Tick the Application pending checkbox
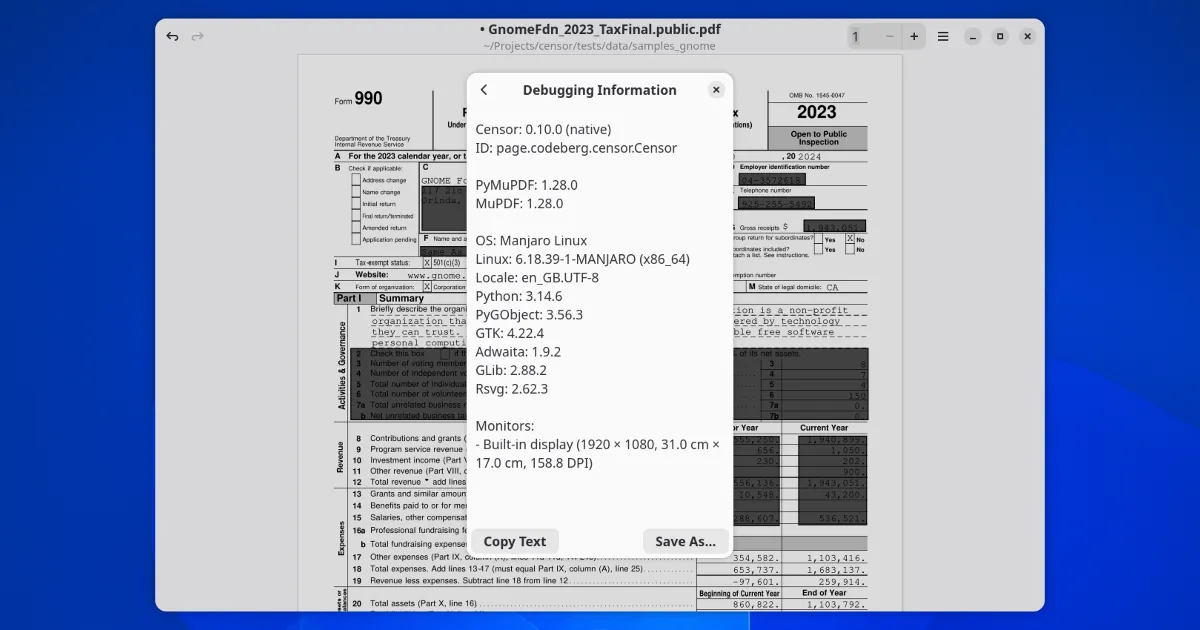The height and width of the screenshot is (630, 1200). [356, 240]
